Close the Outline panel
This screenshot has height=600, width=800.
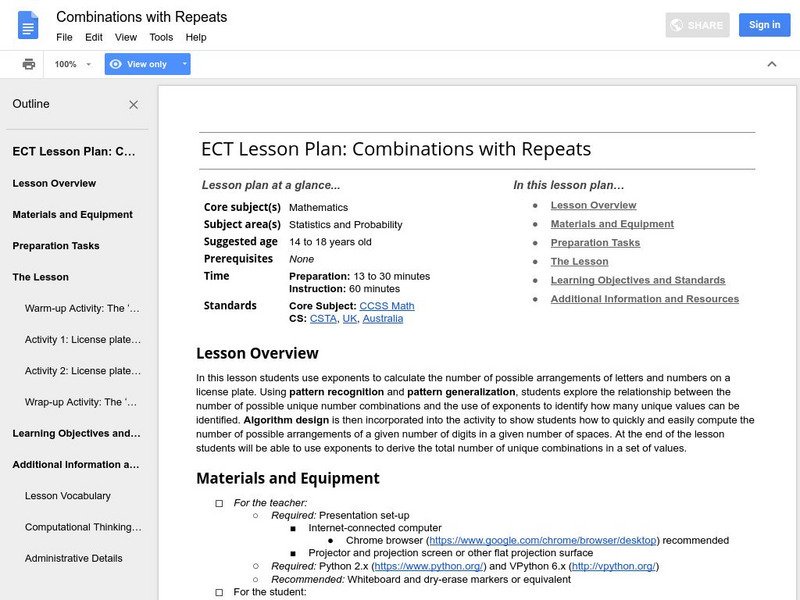pos(134,104)
